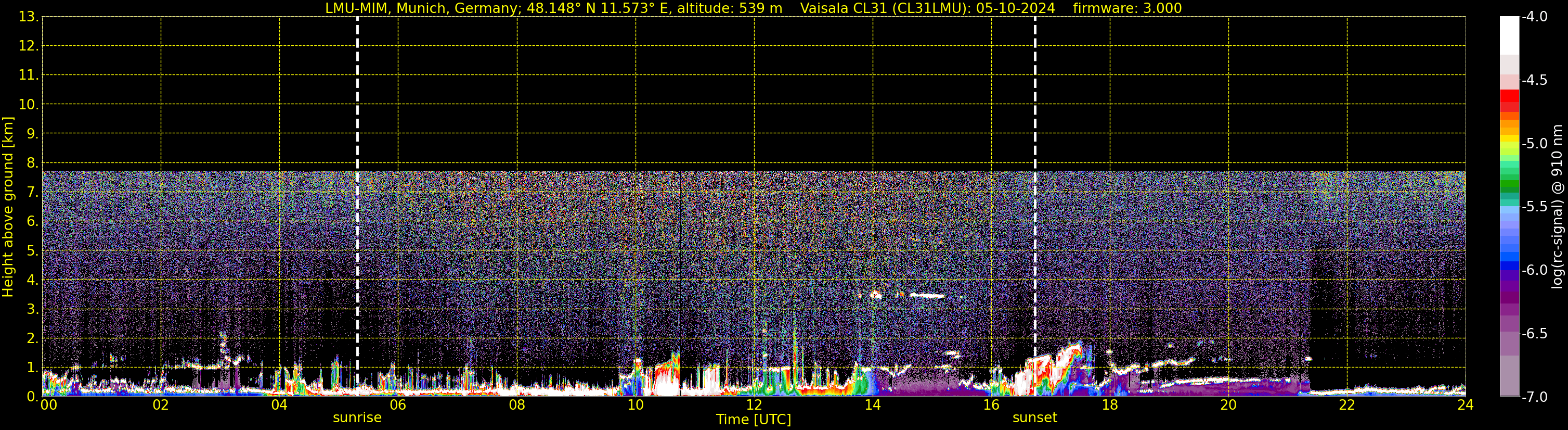Click the 'Vaisala CL31 (CL31LMU): 05-10-2024' title text

[927, 8]
